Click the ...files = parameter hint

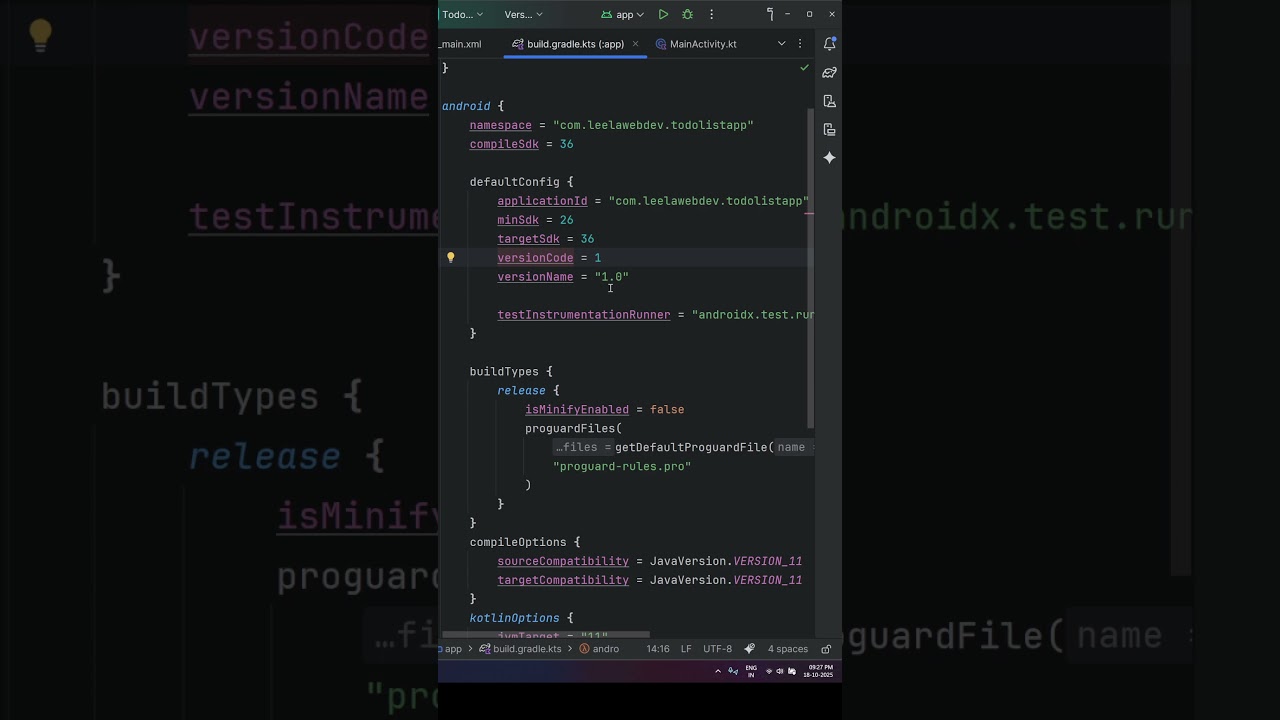(x=583, y=447)
